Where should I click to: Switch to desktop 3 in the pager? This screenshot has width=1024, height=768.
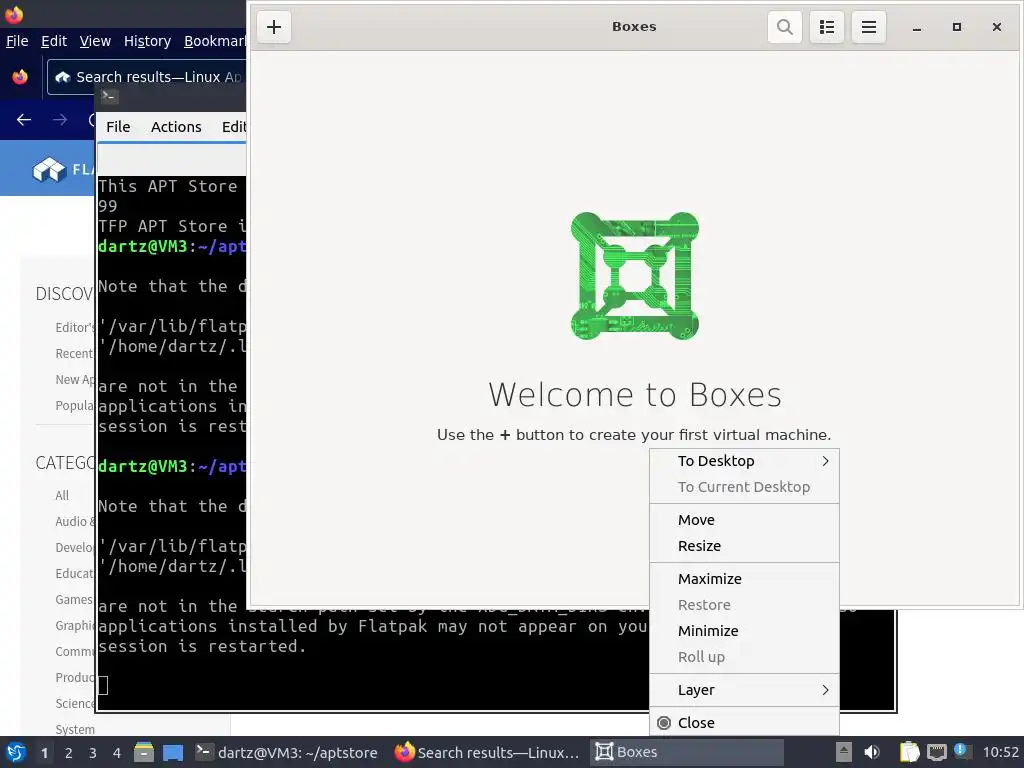pos(93,753)
